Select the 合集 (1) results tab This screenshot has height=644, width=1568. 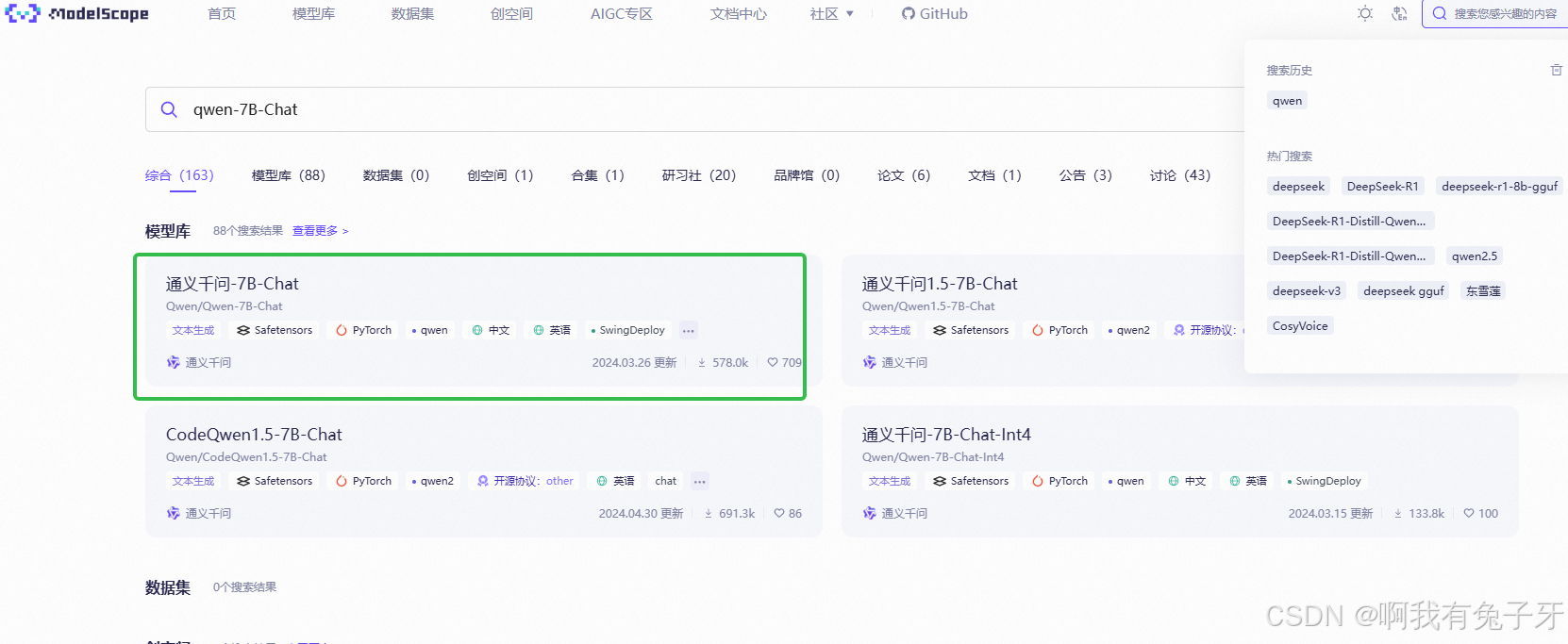[x=598, y=175]
